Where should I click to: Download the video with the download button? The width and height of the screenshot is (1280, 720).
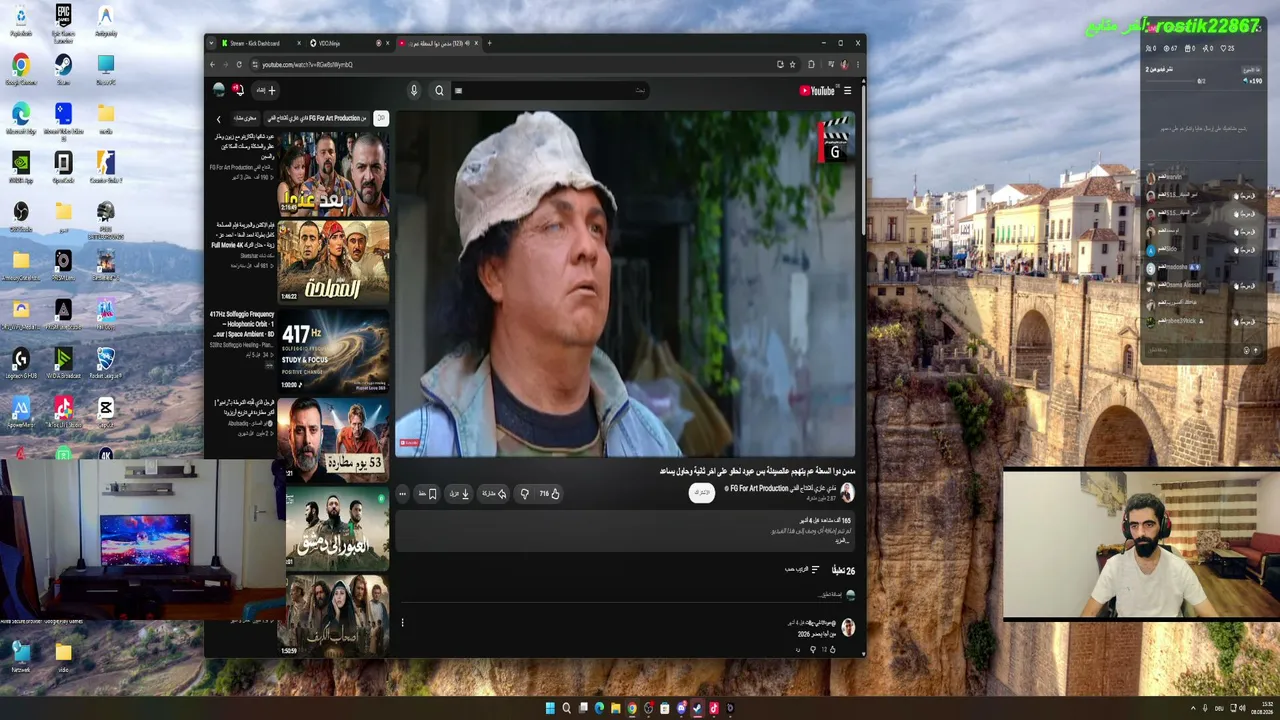[459, 493]
